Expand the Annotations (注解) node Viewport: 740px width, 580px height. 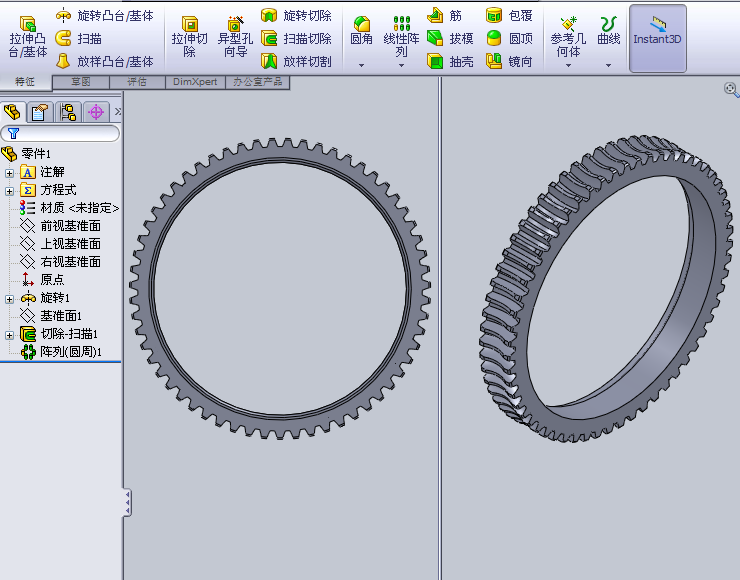click(x=9, y=173)
